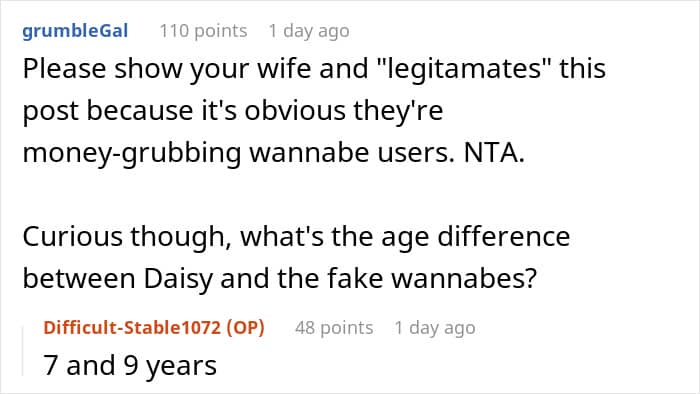
Task: Open grumbleGal's comment "1 day ago" timestamp
Action: (309, 31)
